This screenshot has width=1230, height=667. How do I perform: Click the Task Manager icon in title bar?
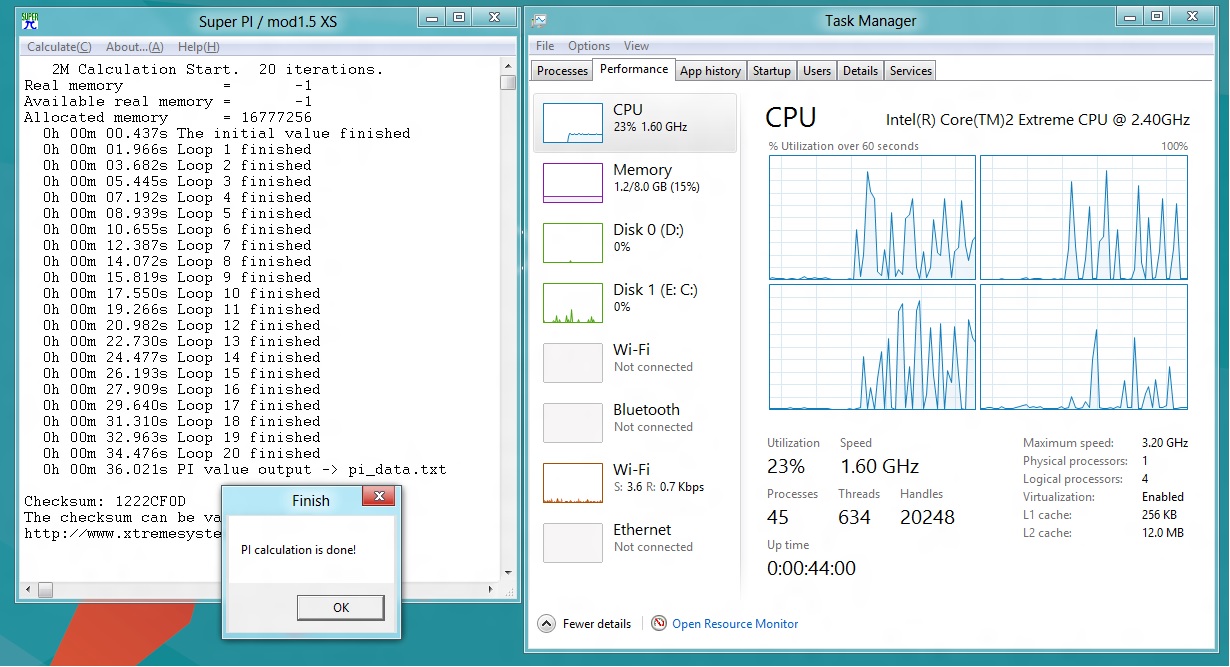click(539, 21)
